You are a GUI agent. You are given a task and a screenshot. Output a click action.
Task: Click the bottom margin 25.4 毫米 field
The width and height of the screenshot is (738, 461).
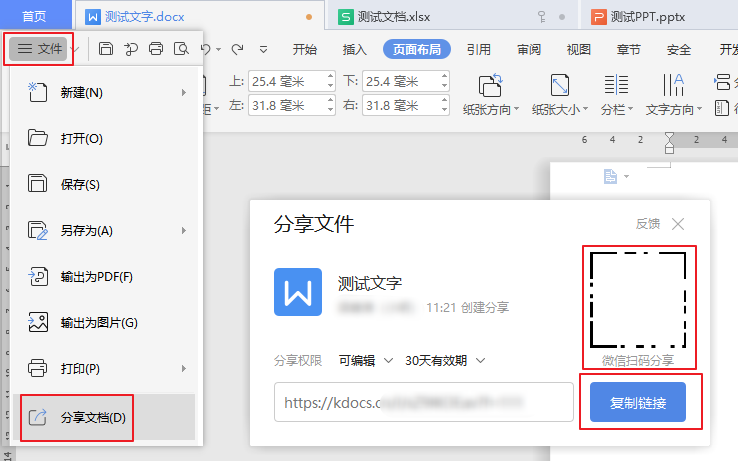406,81
